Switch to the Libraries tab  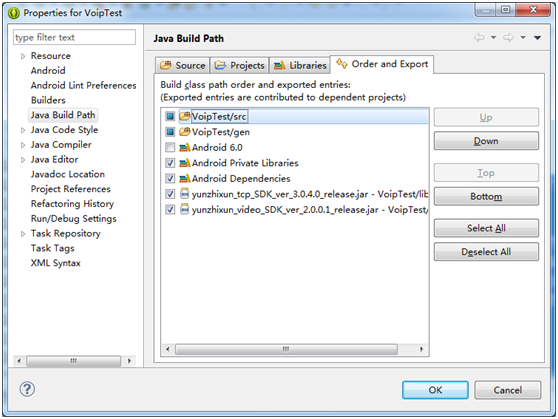[300, 65]
